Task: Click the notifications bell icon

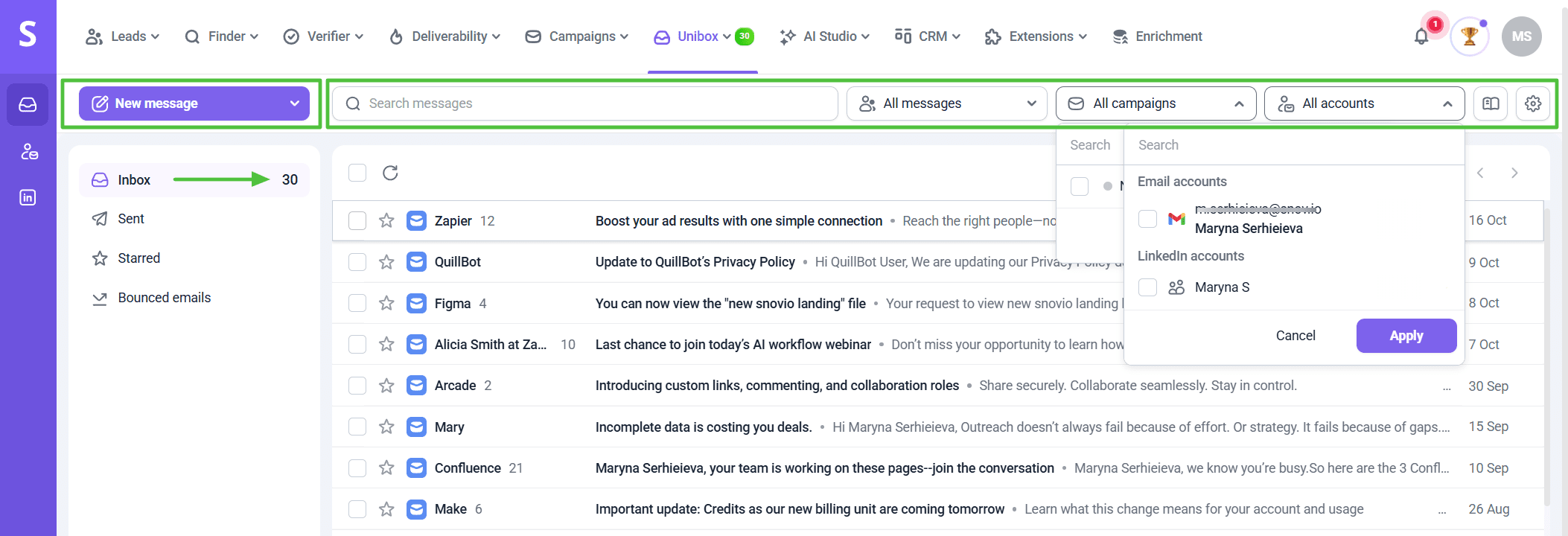Action: click(1421, 36)
